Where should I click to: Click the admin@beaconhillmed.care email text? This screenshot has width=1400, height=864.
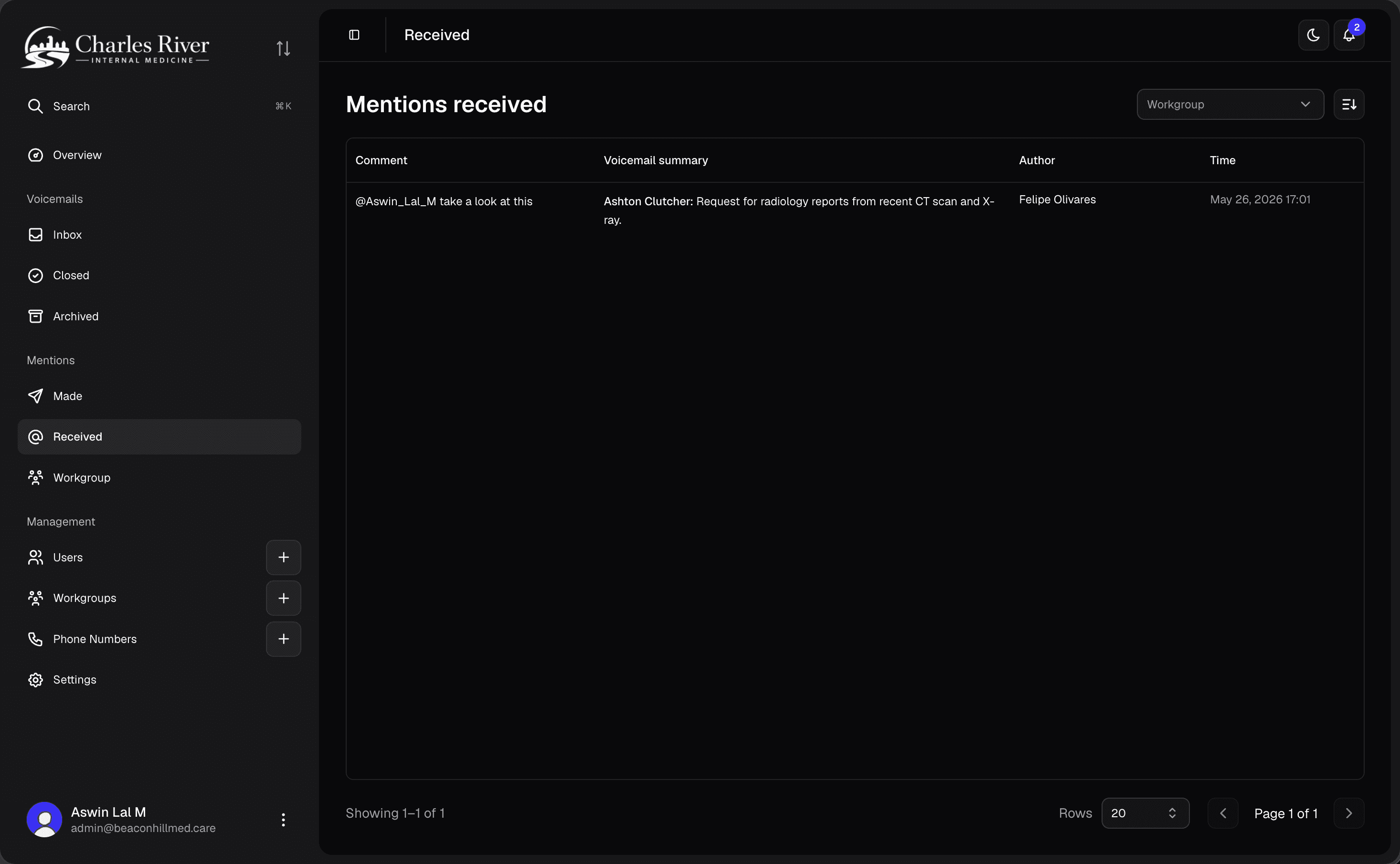[143, 829]
